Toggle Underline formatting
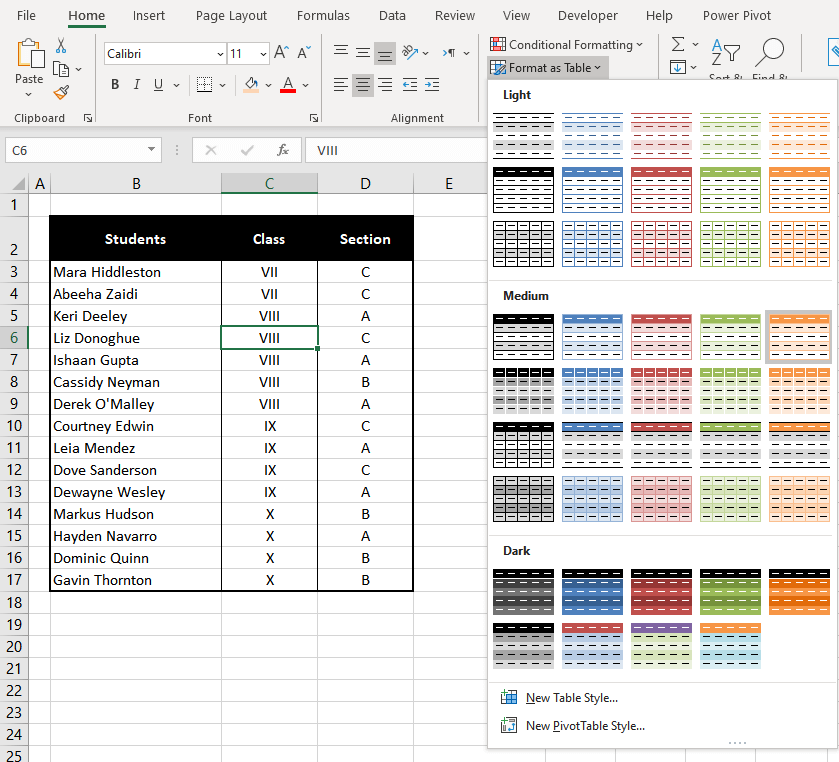 tap(157, 84)
